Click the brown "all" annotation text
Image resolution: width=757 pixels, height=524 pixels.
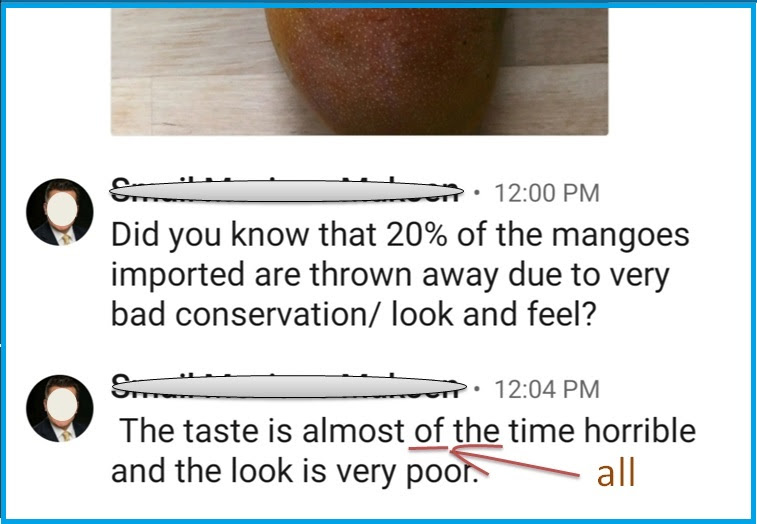(616, 474)
